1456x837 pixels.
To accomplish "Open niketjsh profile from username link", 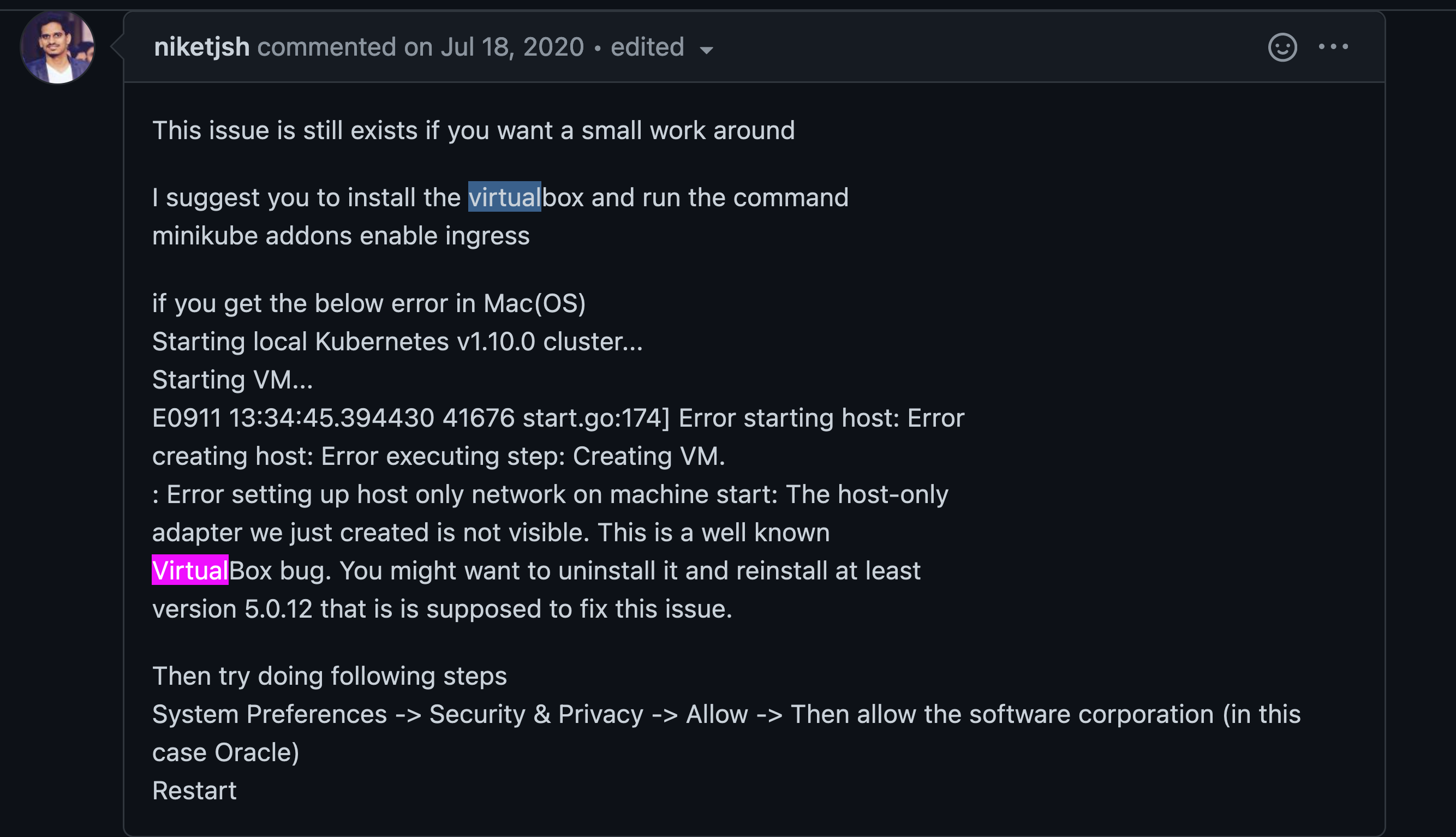I will 202,47.
